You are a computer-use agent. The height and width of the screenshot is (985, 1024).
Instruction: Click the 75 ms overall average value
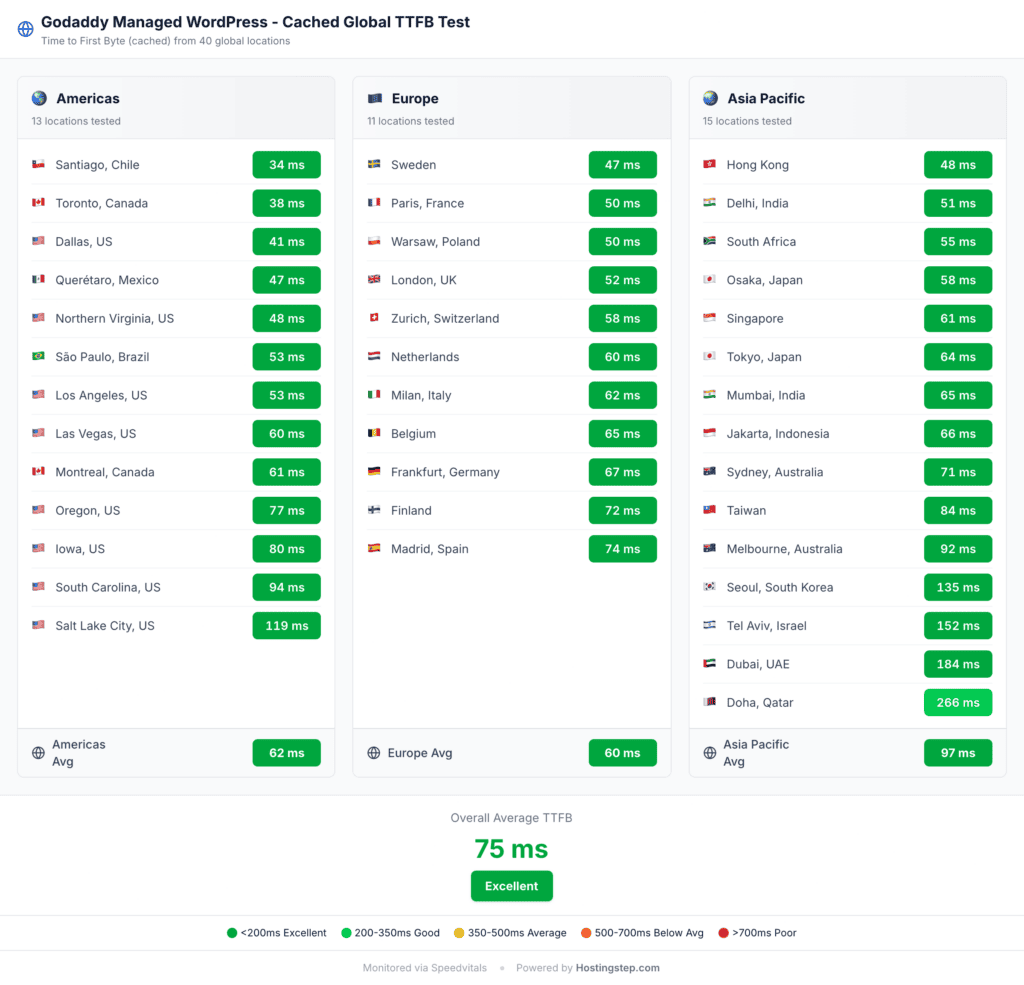tap(511, 848)
